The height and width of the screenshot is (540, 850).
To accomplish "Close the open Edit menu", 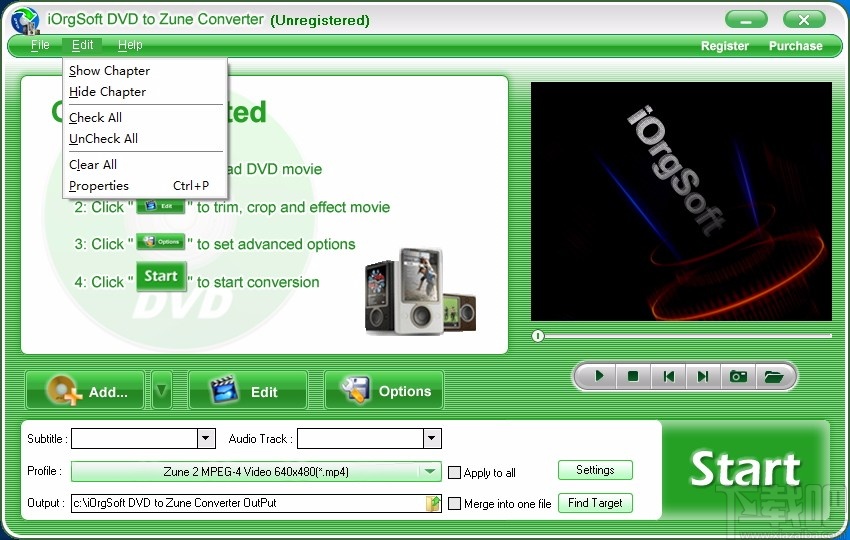I will coord(82,45).
